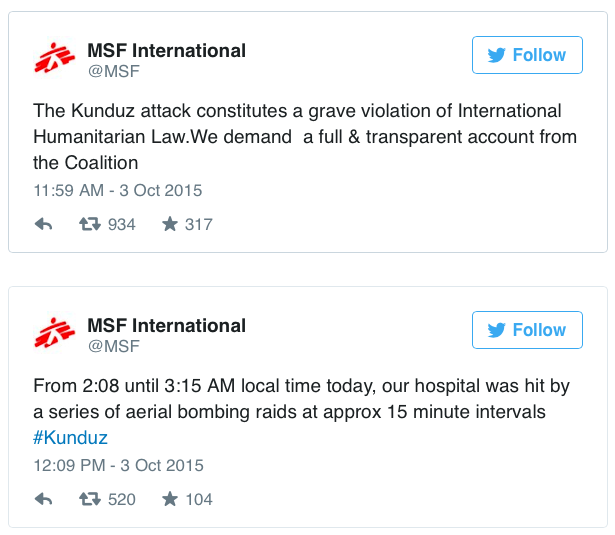Reply to the Kunduz attack violation tweet
This screenshot has height=535, width=615.
43,225
